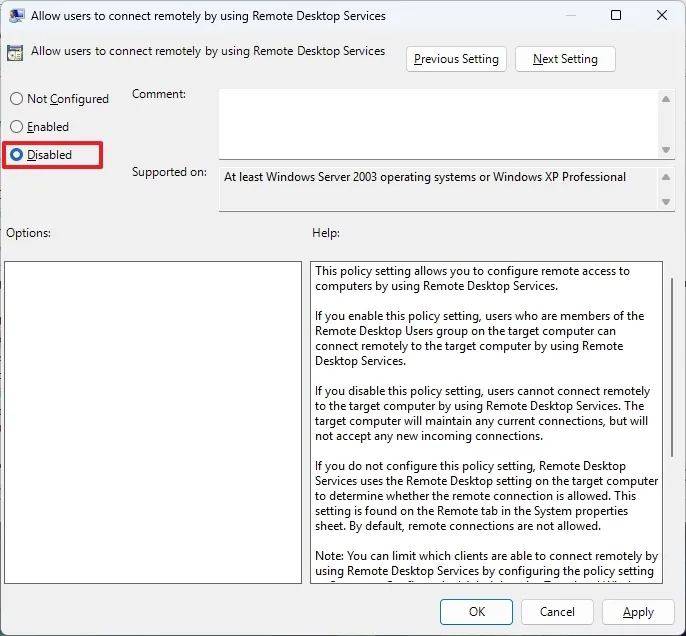Click the 'Supported on:' label
Viewport: 686px width, 636px height.
click(169, 172)
